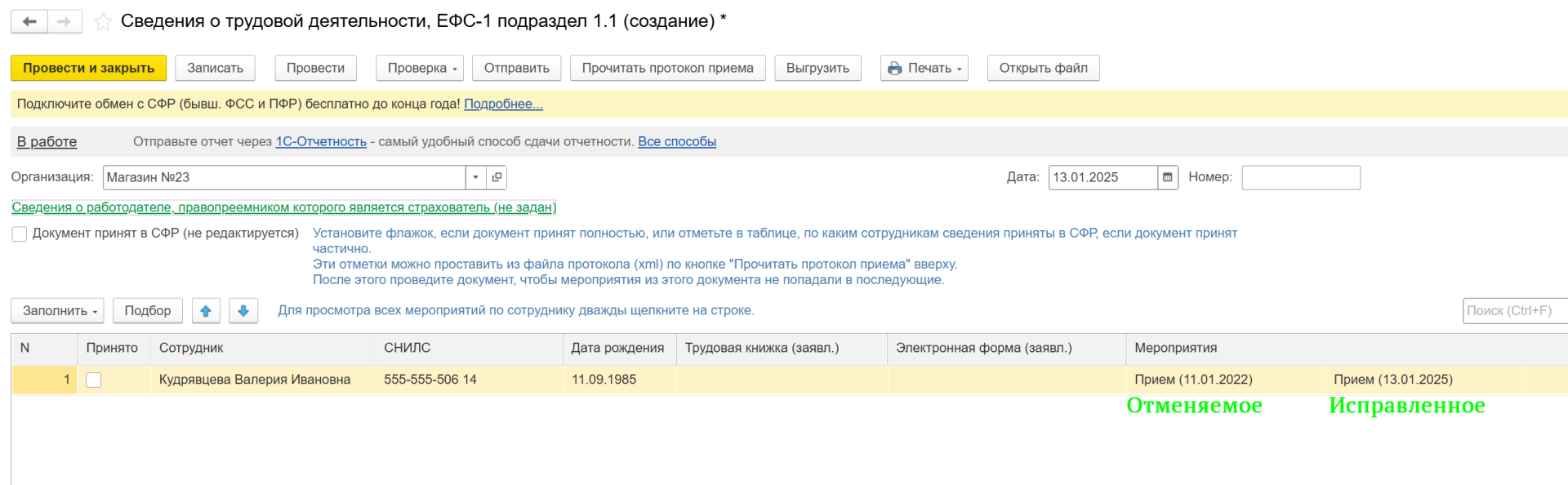
Task: Expand the Организация dropdown list
Action: (x=475, y=177)
